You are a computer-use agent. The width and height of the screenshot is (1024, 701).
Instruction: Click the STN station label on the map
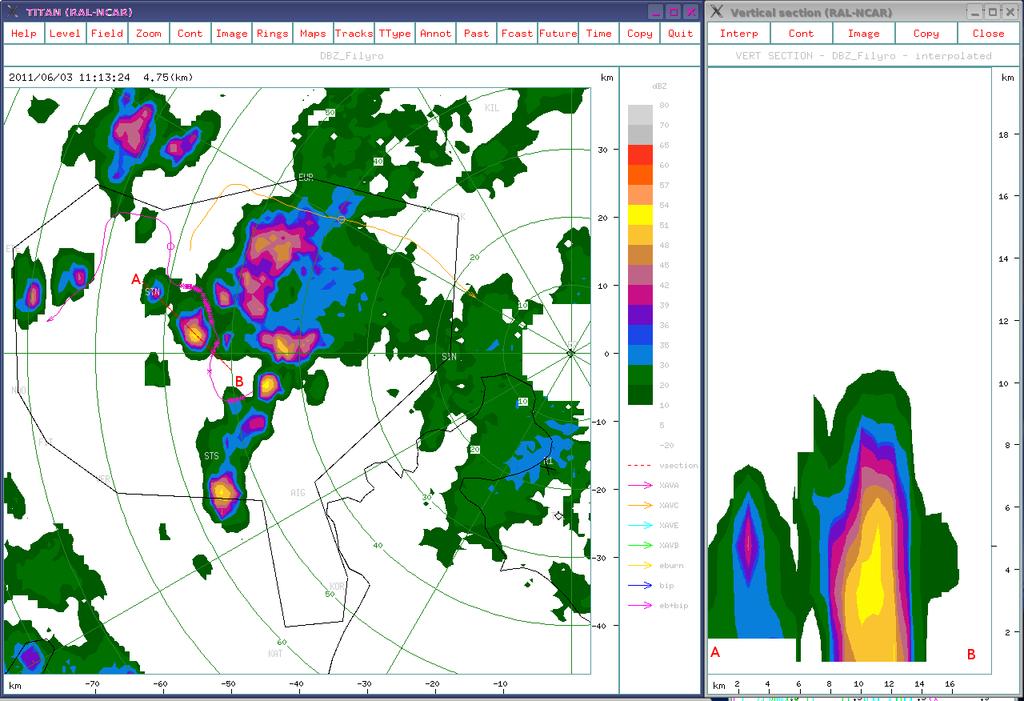click(x=153, y=292)
